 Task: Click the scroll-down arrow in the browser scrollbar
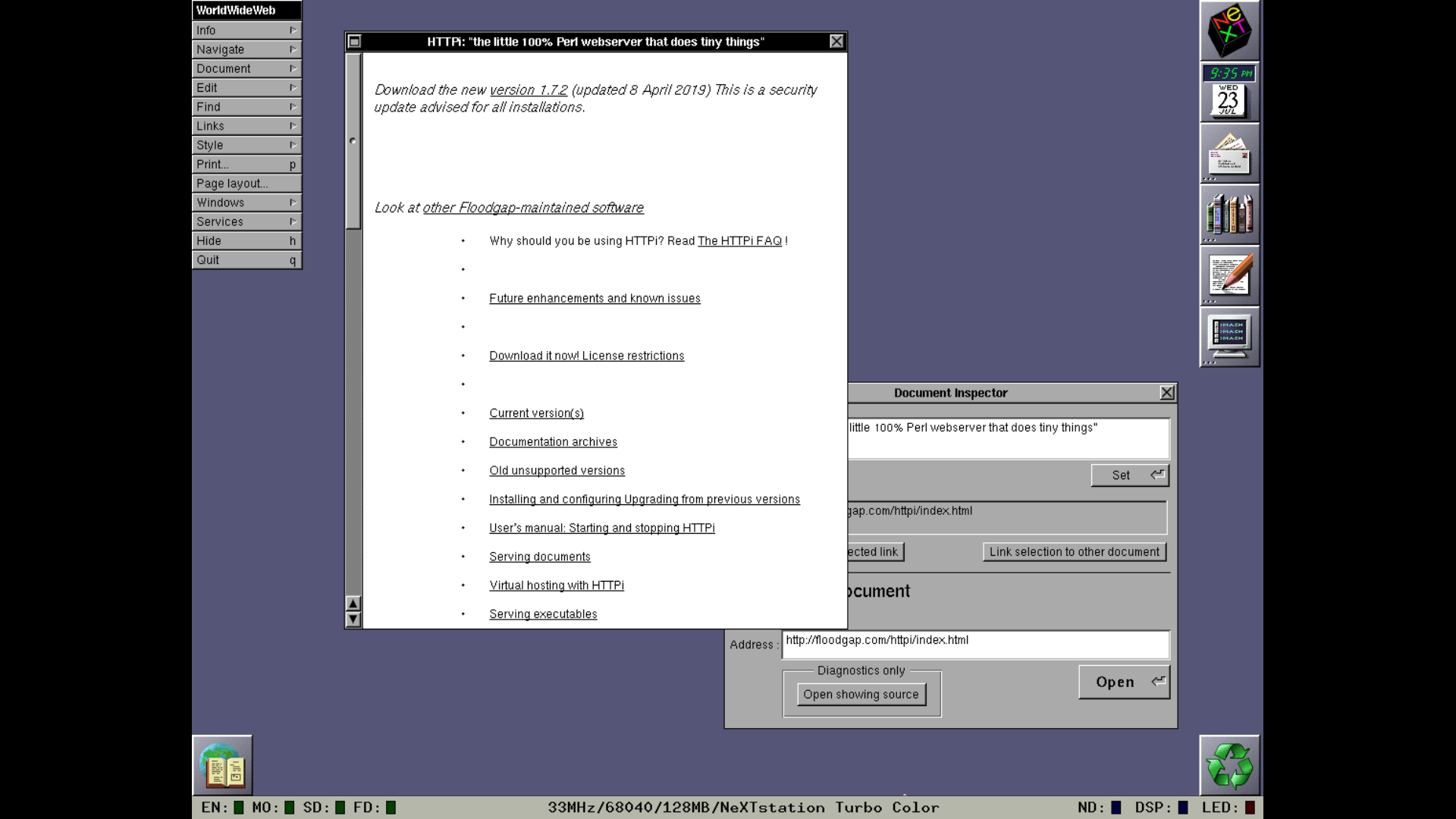(353, 620)
